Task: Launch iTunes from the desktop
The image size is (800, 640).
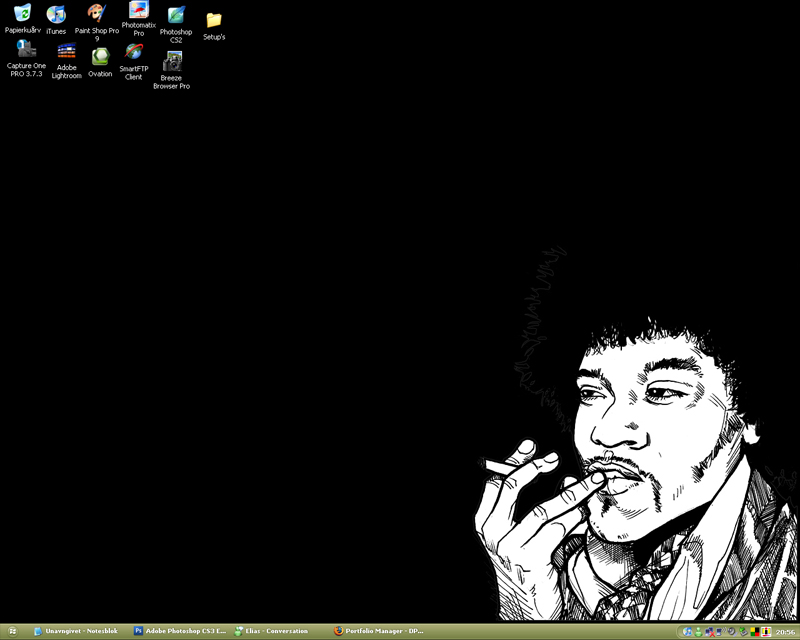Action: point(56,20)
